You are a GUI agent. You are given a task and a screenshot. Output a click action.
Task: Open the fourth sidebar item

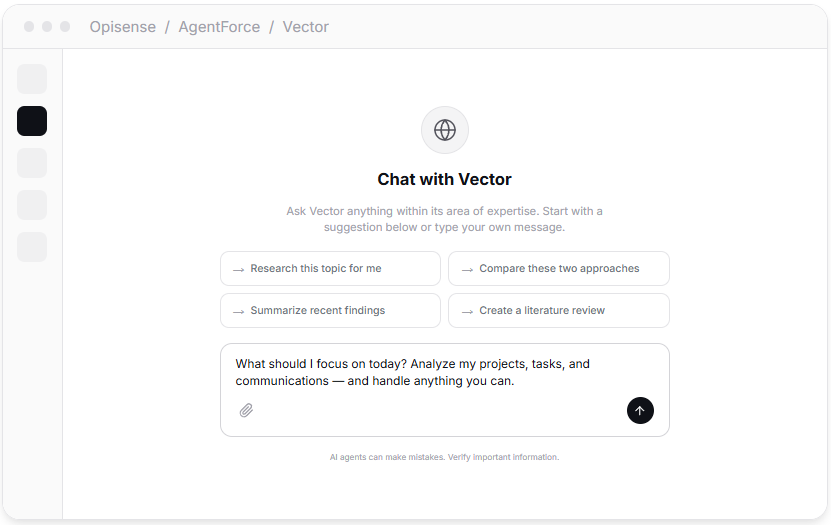[x=32, y=205]
